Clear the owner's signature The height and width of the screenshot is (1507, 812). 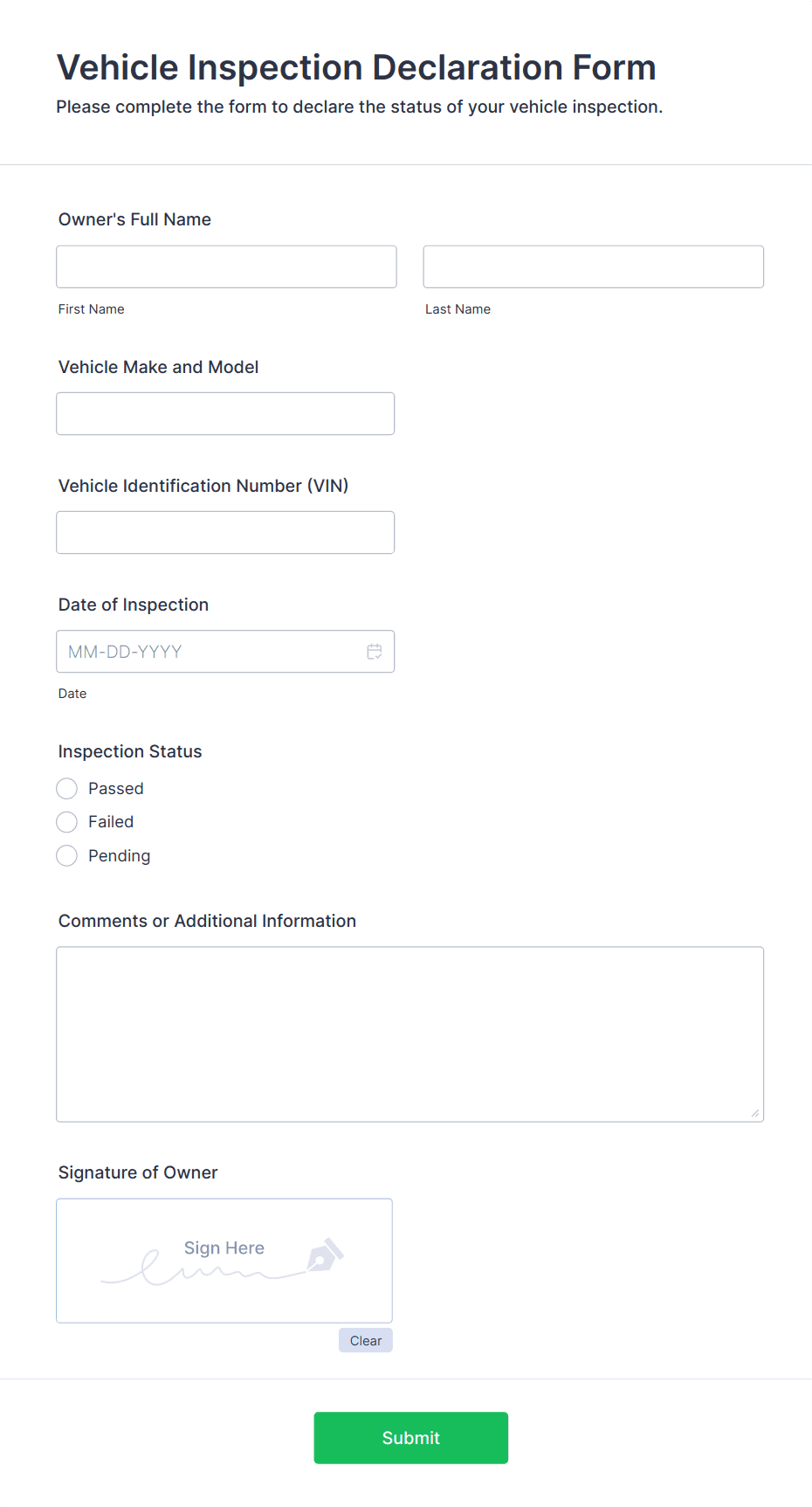[x=365, y=1339]
